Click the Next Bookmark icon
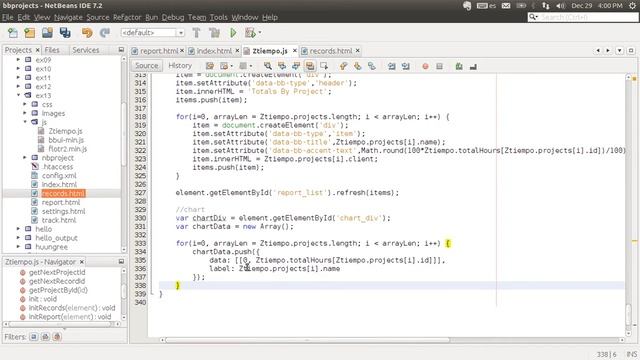 click(x=358, y=66)
